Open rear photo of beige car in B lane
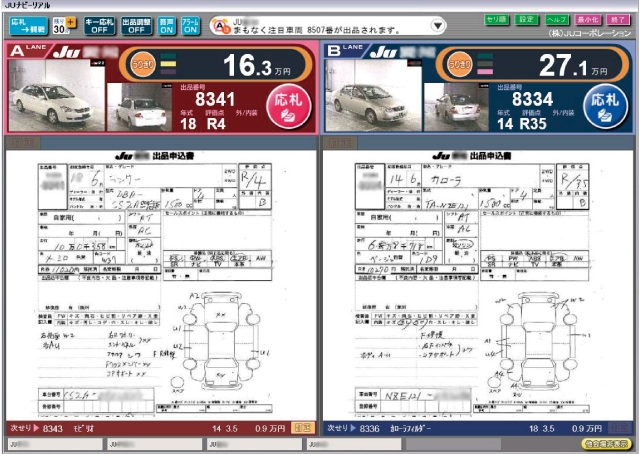 [x=456, y=107]
